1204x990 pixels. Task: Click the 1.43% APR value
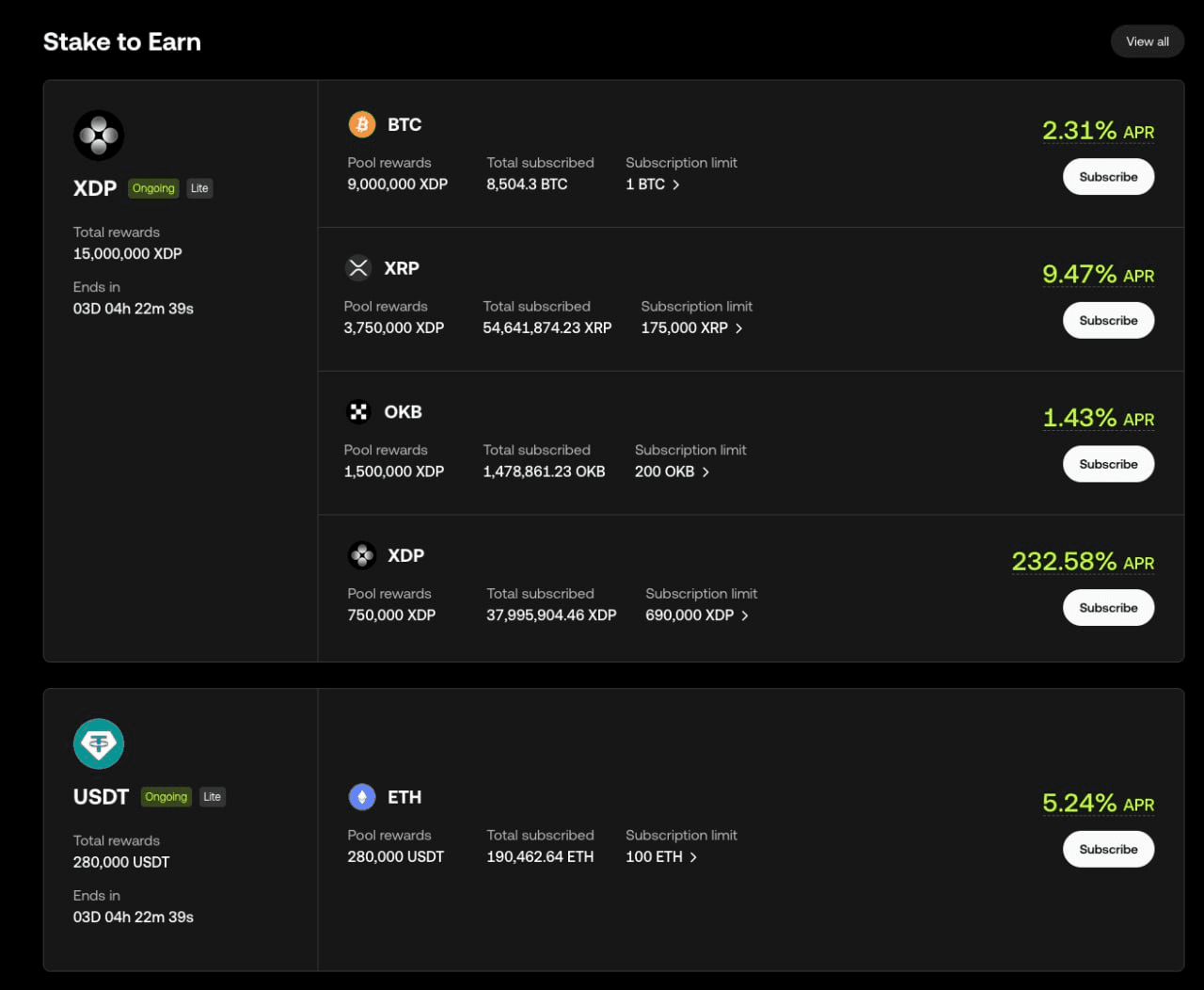1098,418
